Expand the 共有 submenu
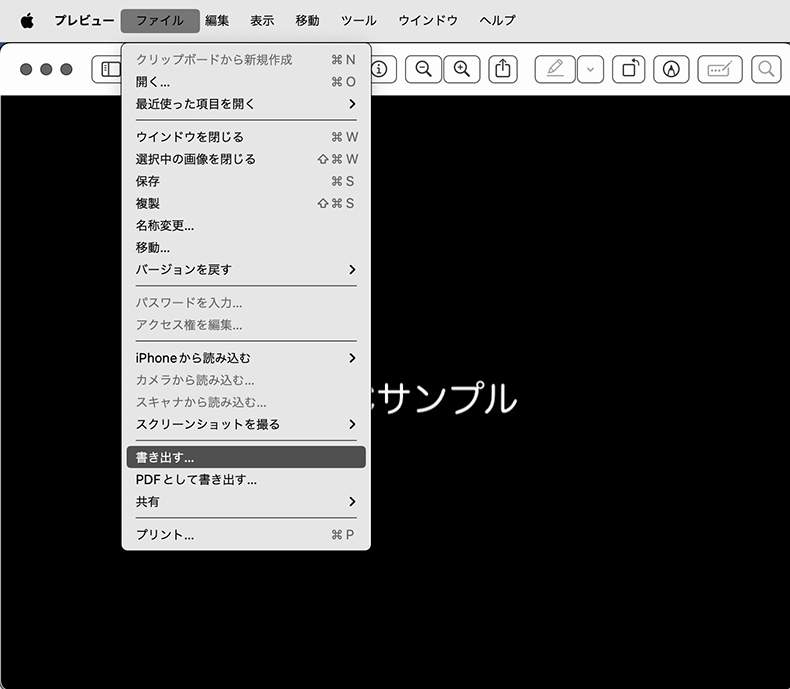The width and height of the screenshot is (790, 689). click(246, 502)
